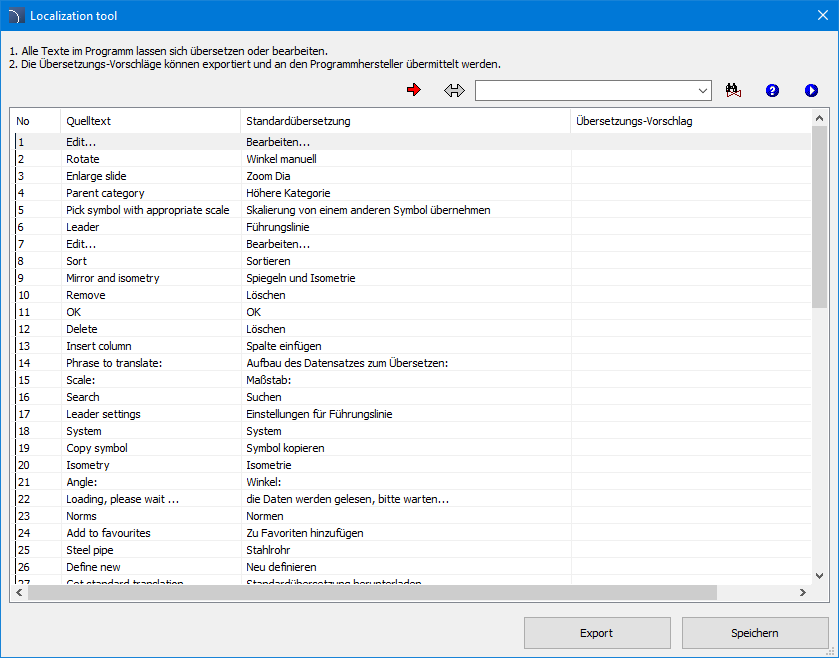Click the red right arrow icon

tap(414, 91)
